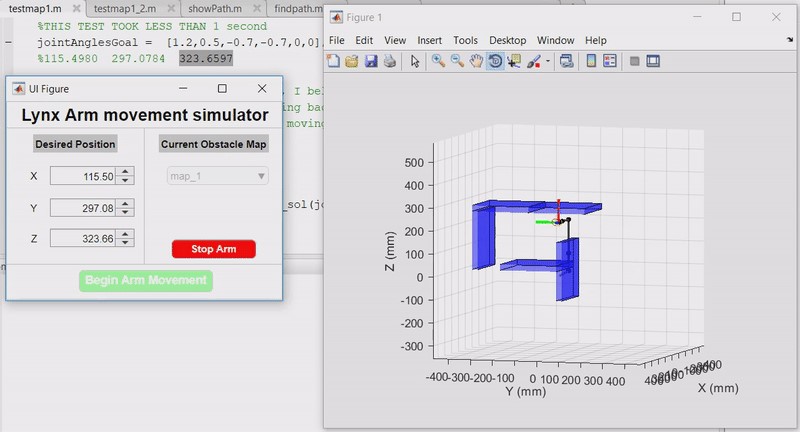800x432 pixels.
Task: Click the Open File folder icon
Action: pos(352,61)
